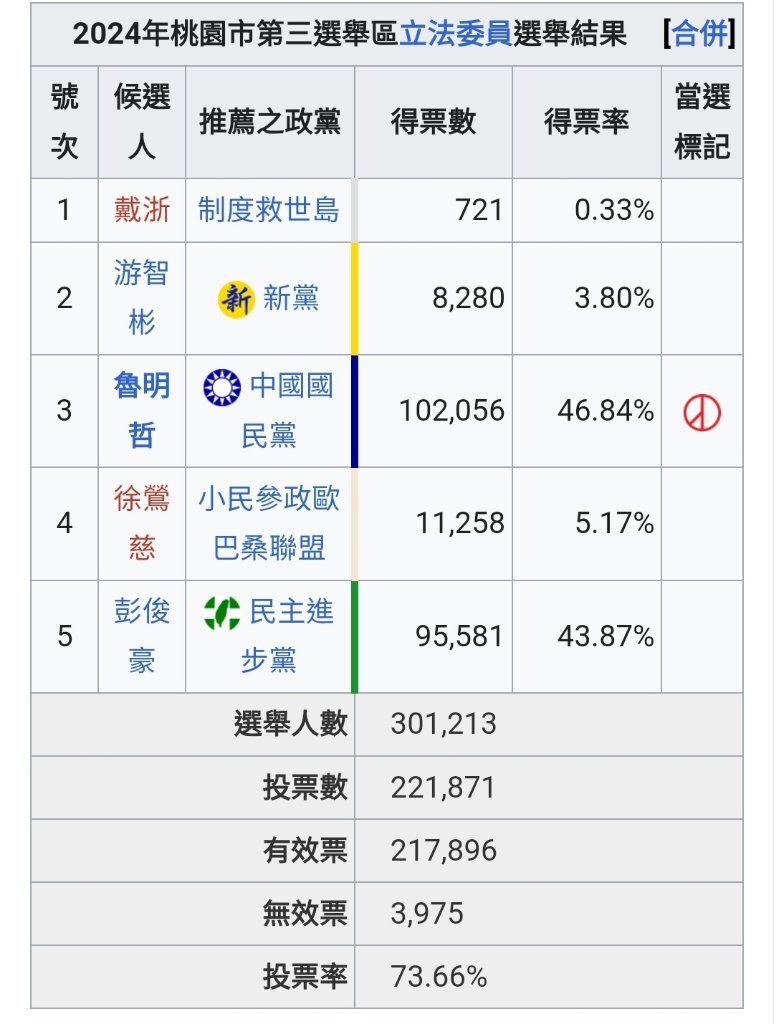Click the dark blue Kuomintang color bar

[355, 411]
